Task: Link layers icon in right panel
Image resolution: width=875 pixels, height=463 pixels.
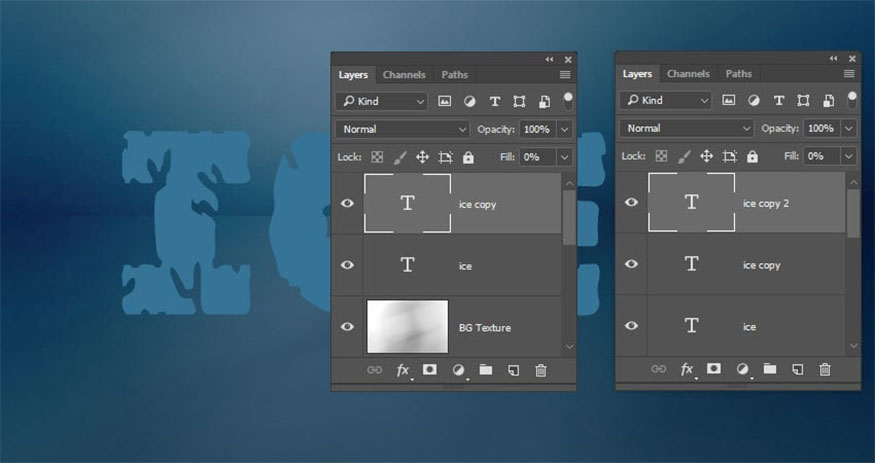Action: 658,369
